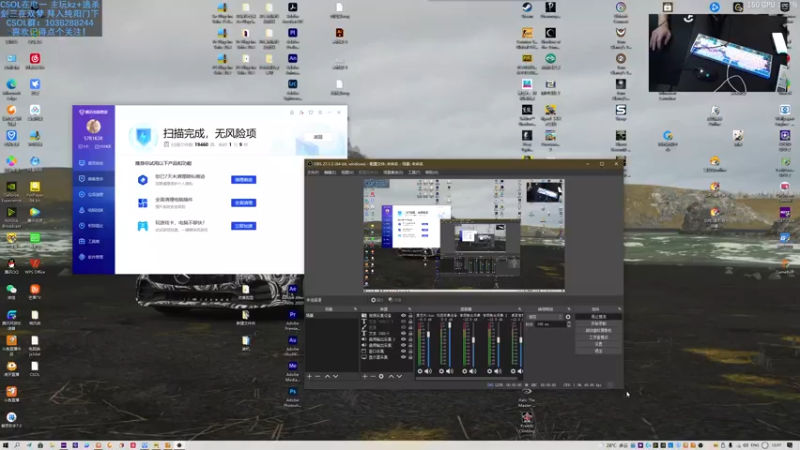The image size is (800, 450).
Task: Pop out the 场景 dock panel
Action: (355, 309)
